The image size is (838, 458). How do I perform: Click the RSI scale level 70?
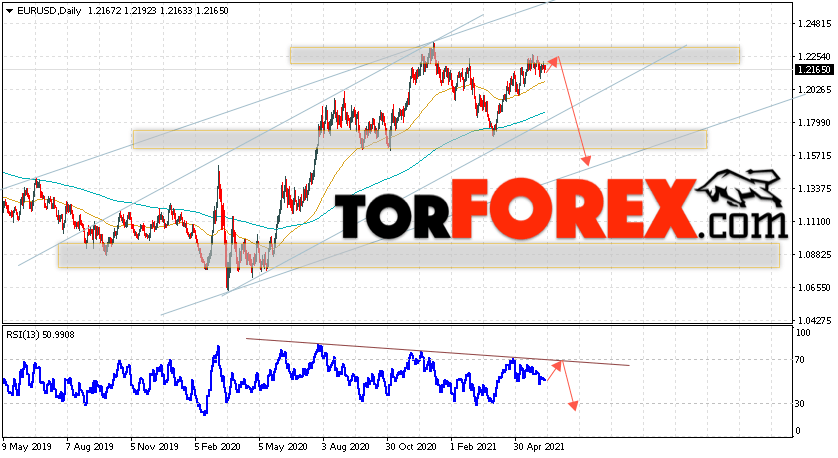tap(800, 360)
